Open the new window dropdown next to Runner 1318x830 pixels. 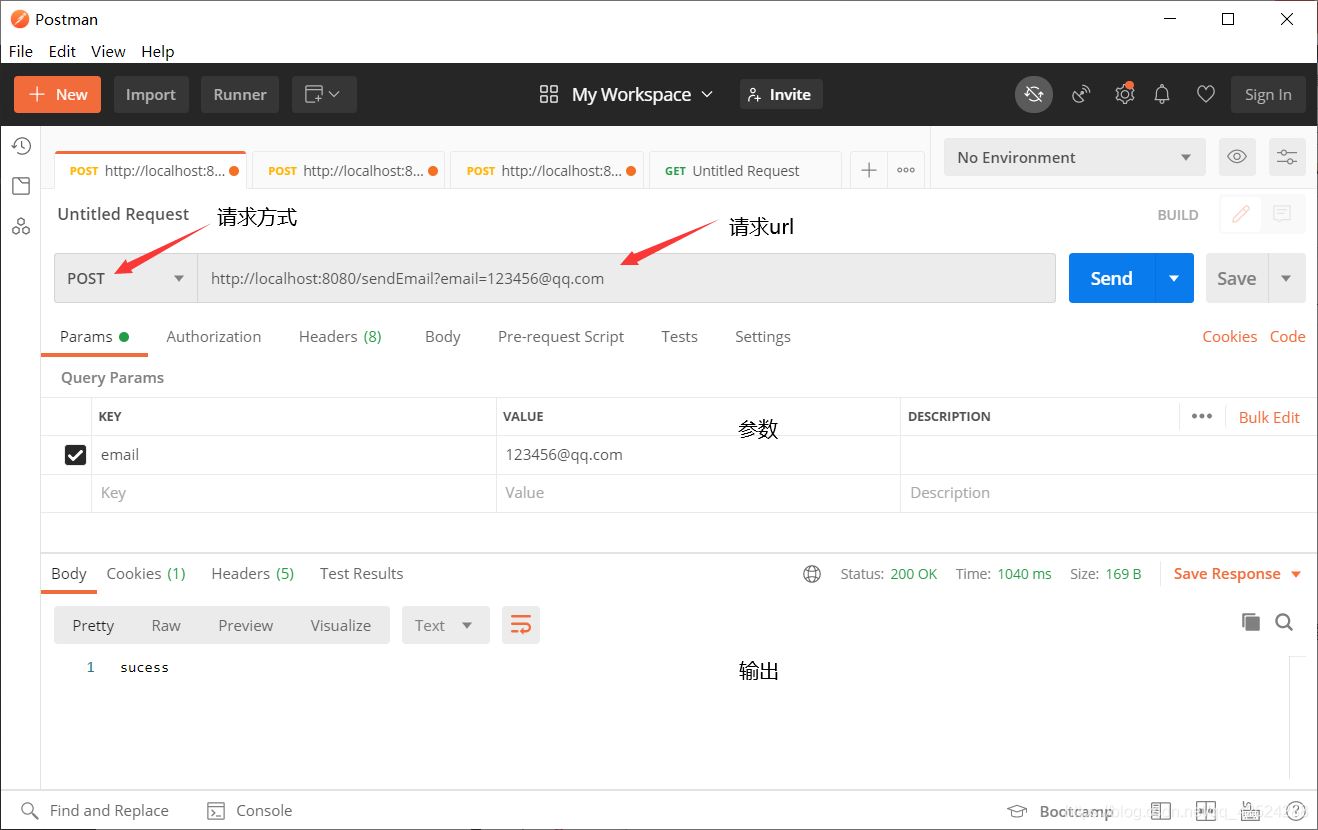click(x=324, y=95)
